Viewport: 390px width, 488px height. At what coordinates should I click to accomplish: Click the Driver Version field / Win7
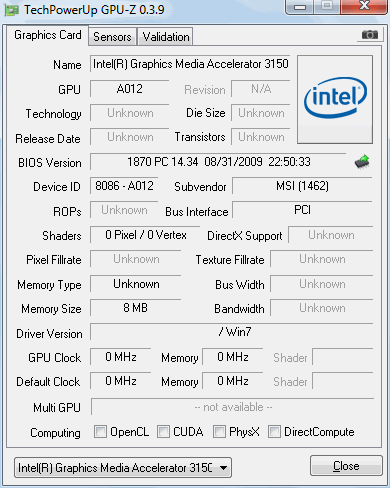(x=232, y=332)
